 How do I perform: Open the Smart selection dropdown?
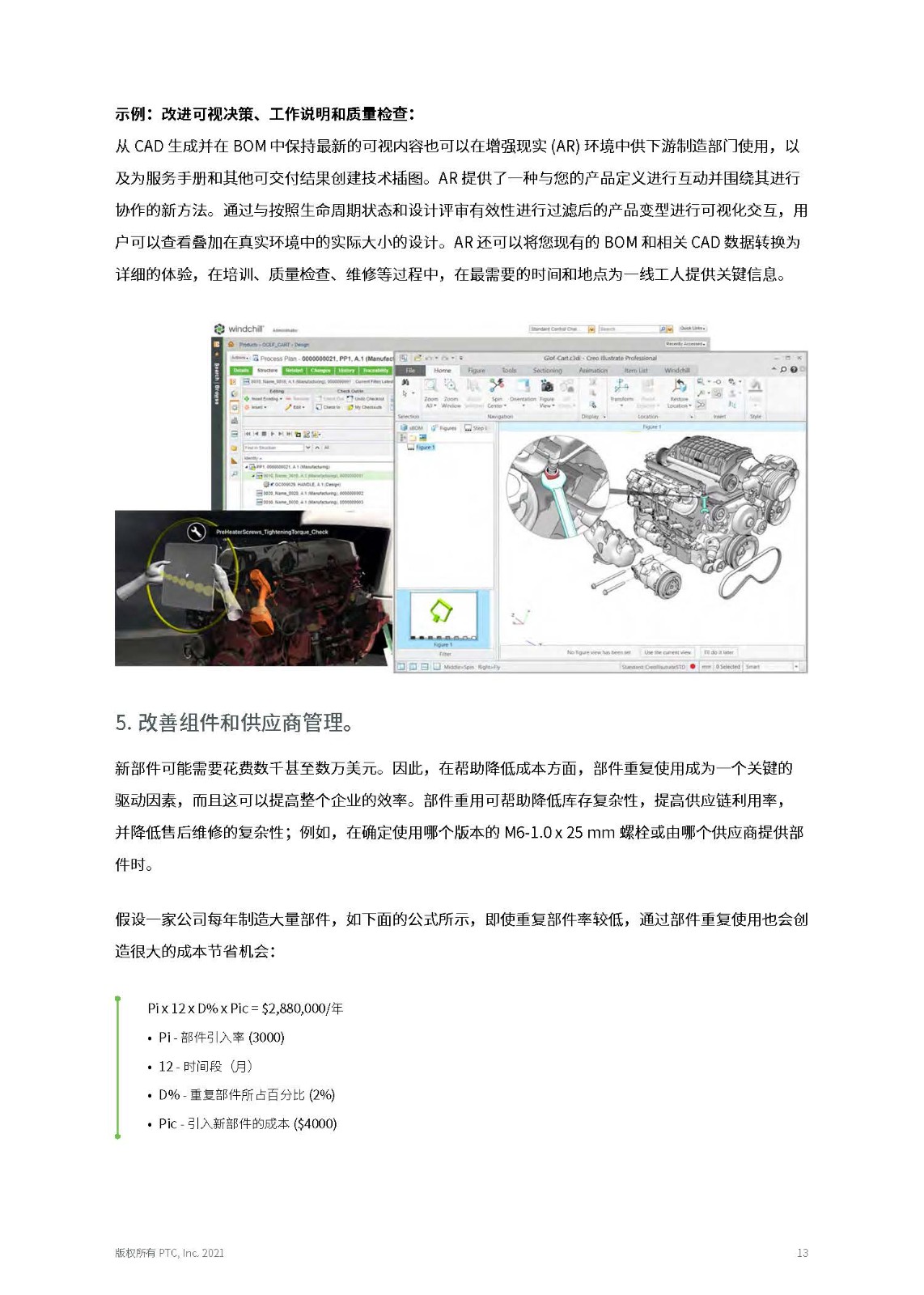(x=796, y=667)
